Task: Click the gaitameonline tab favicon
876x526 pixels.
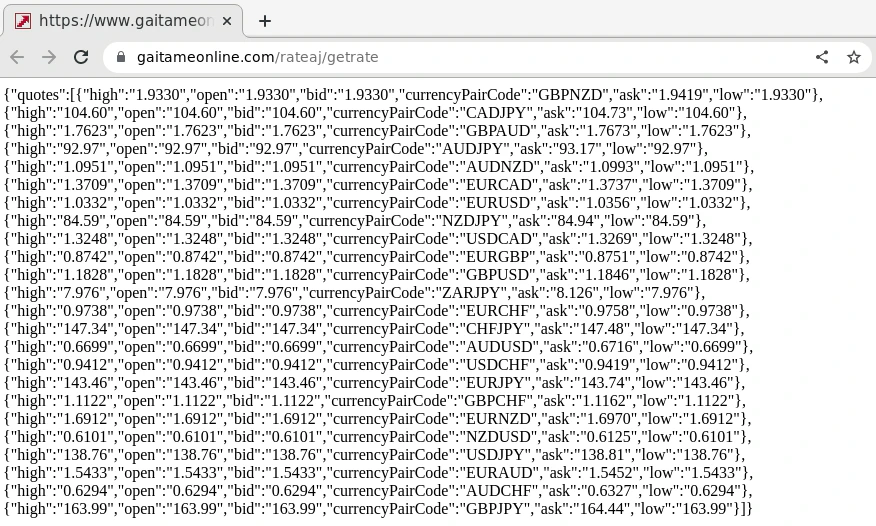Action: tap(23, 21)
